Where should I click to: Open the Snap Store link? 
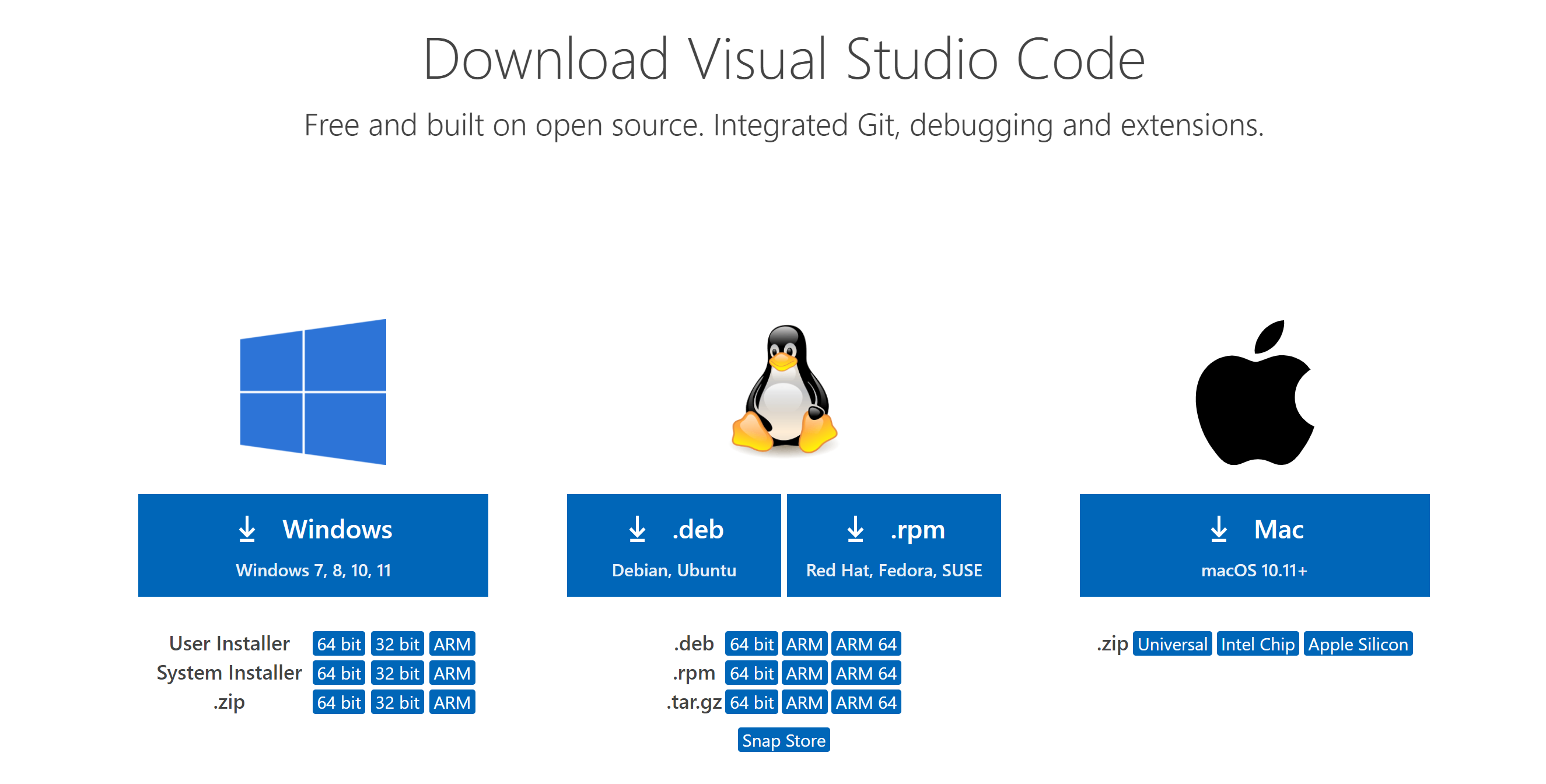click(783, 740)
